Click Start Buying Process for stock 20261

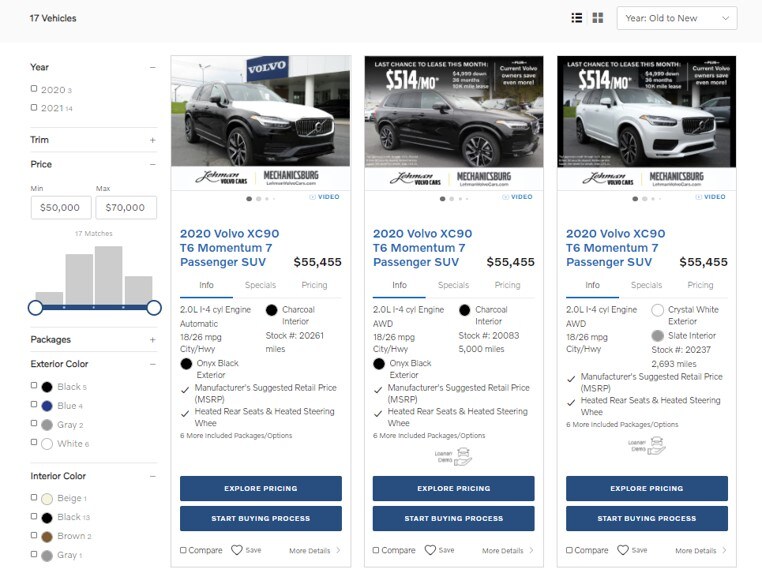[x=260, y=519]
